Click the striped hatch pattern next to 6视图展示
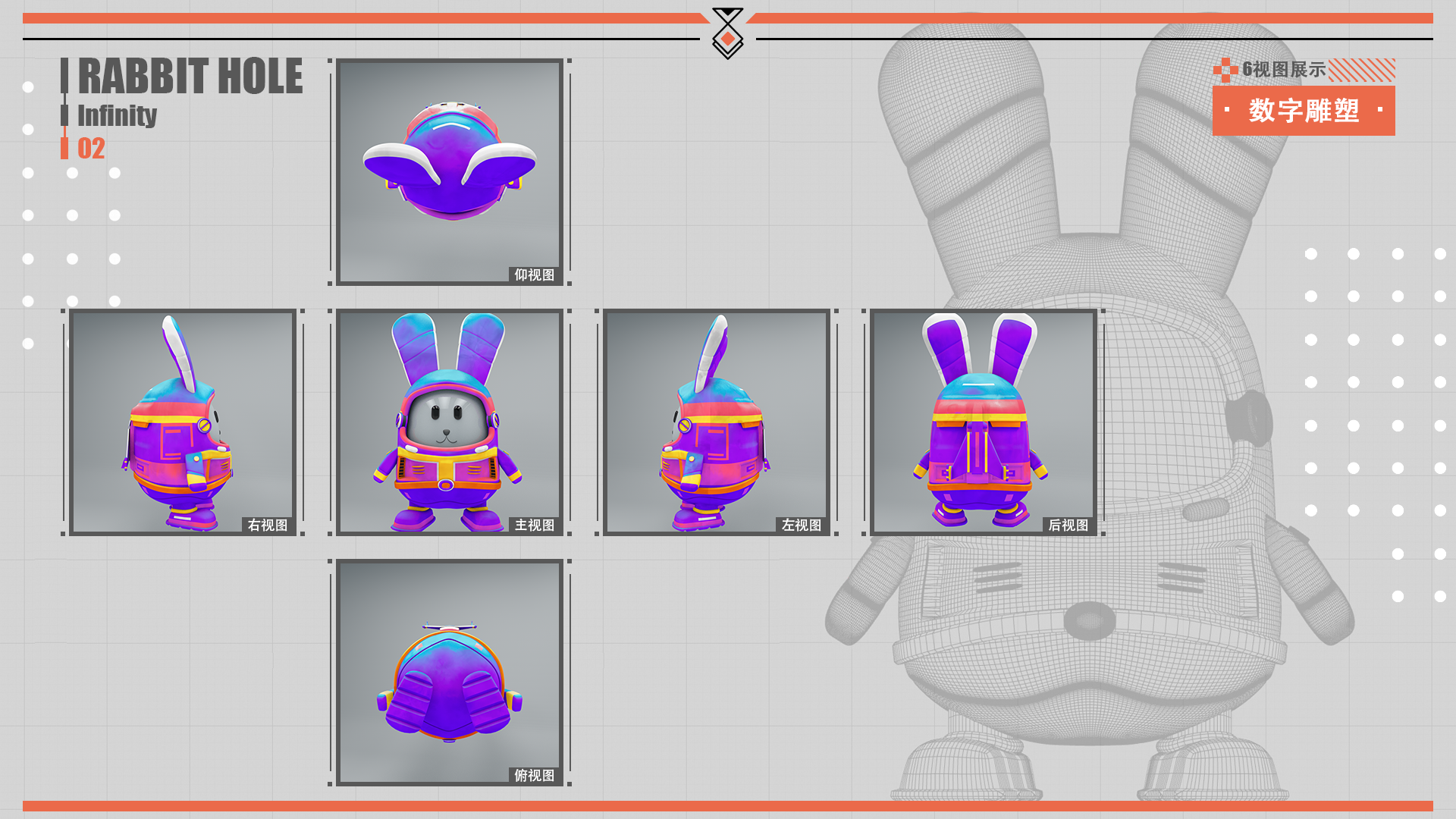 (x=1362, y=70)
